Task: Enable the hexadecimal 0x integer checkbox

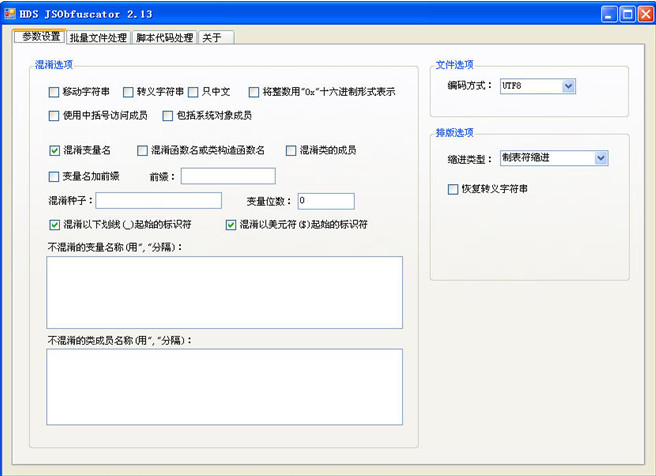Action: (254, 92)
